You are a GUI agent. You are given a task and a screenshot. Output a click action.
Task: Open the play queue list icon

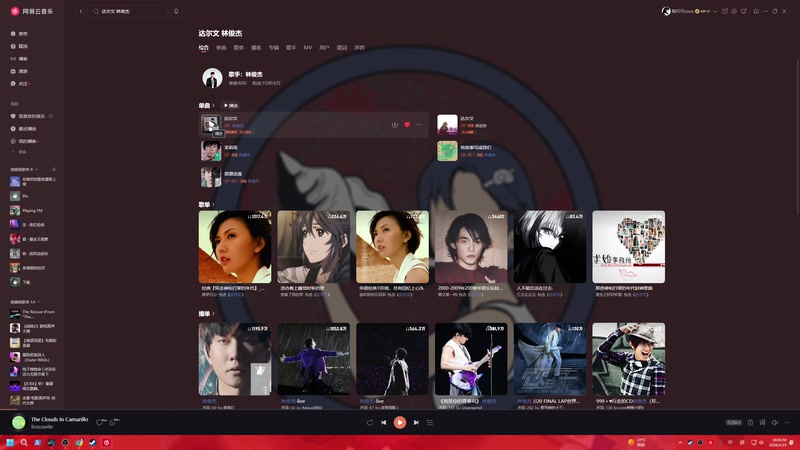coord(430,422)
